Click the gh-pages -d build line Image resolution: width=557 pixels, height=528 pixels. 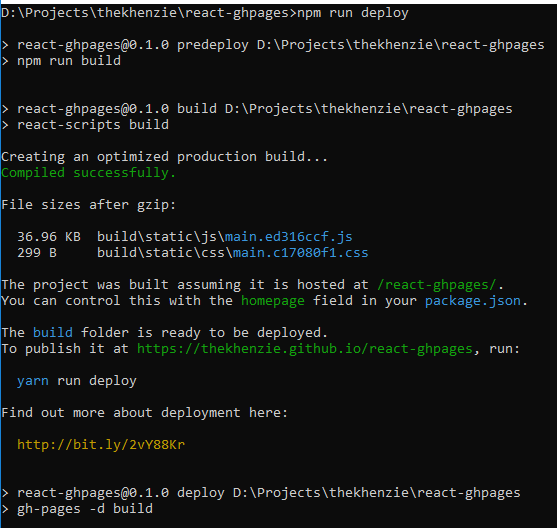coord(85,509)
